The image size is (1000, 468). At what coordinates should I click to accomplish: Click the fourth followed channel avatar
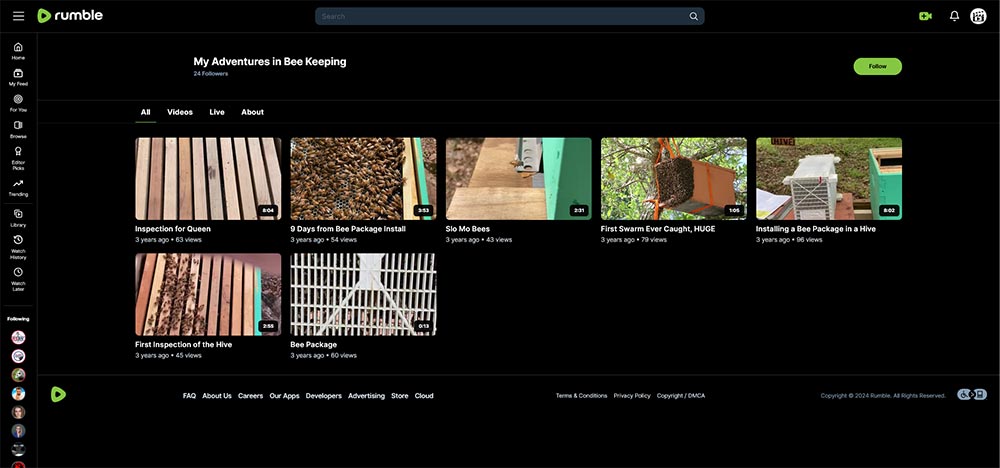point(18,393)
